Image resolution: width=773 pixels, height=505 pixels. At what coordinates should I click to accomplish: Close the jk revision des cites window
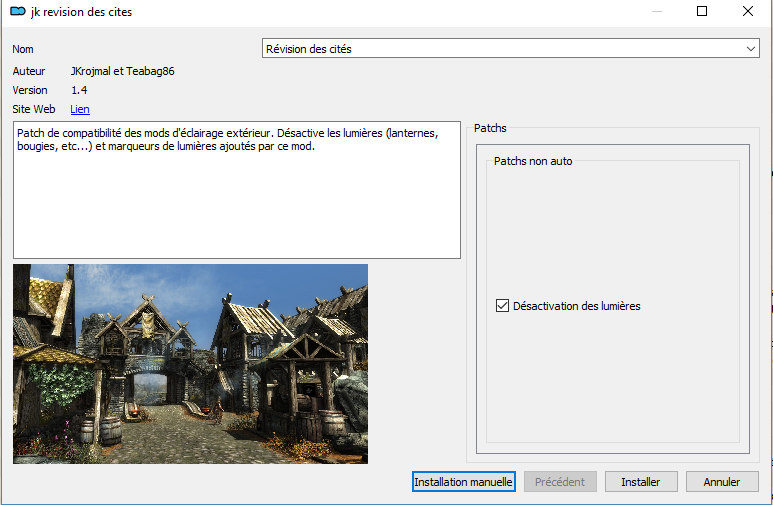(x=748, y=11)
